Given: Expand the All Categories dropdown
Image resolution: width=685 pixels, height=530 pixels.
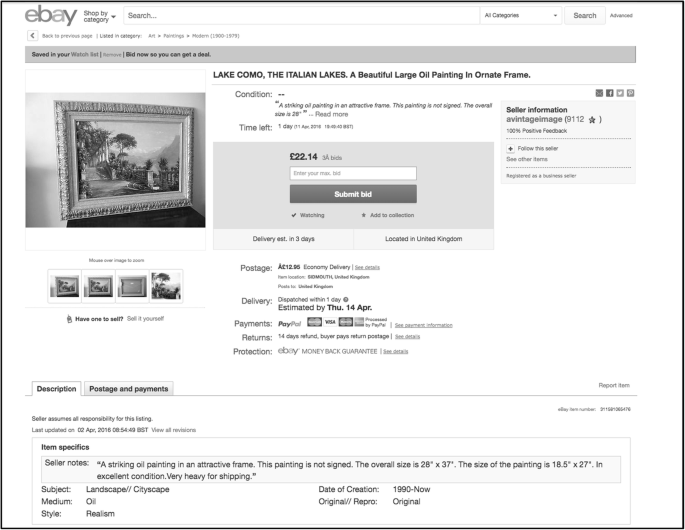Looking at the screenshot, I should pos(520,16).
